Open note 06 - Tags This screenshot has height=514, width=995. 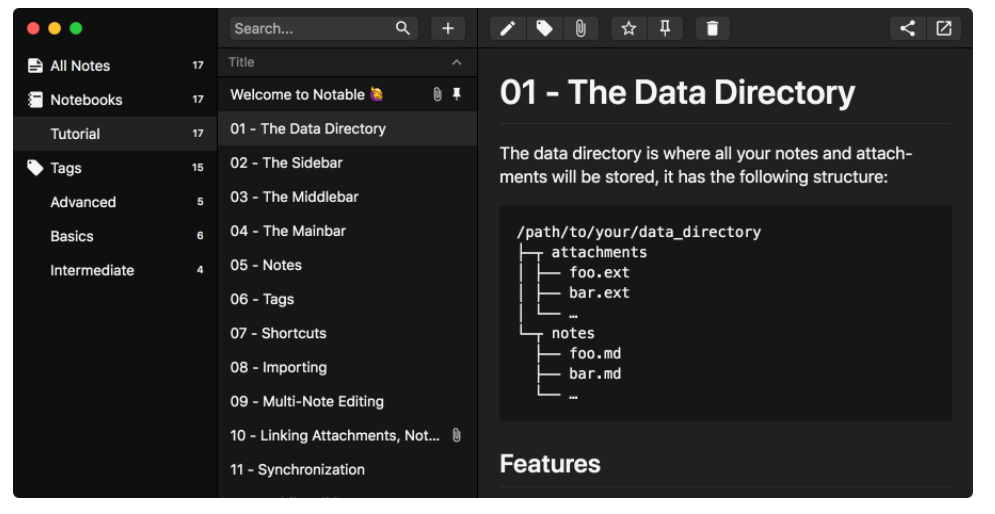click(347, 299)
